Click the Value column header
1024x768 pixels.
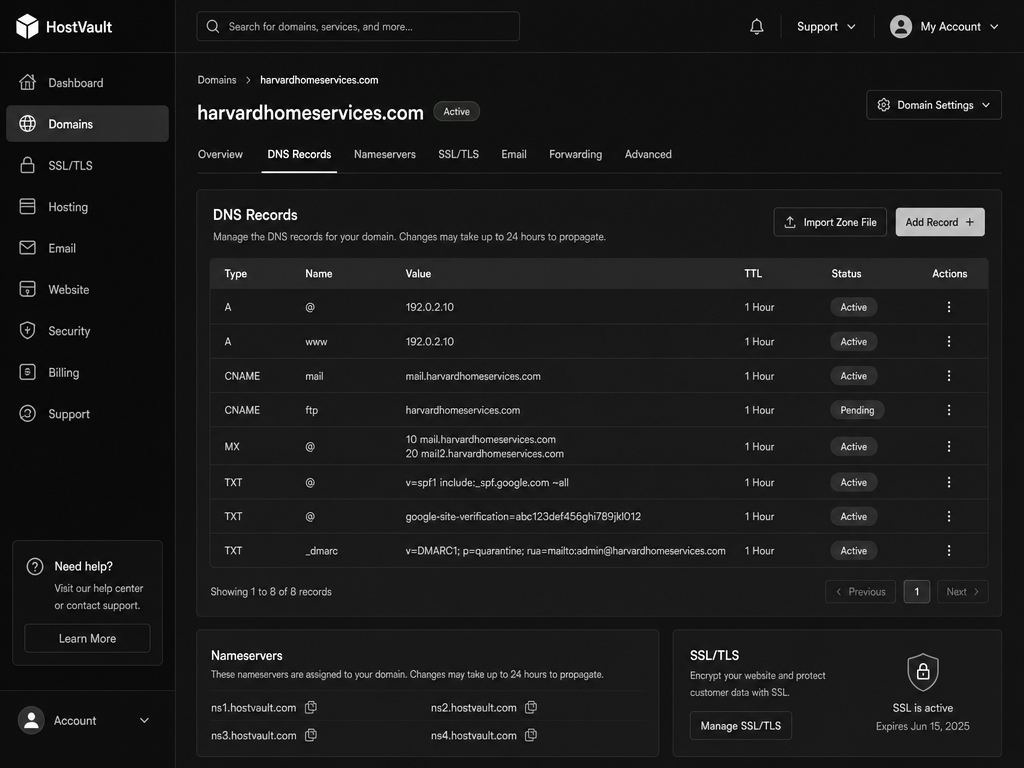[x=418, y=274]
